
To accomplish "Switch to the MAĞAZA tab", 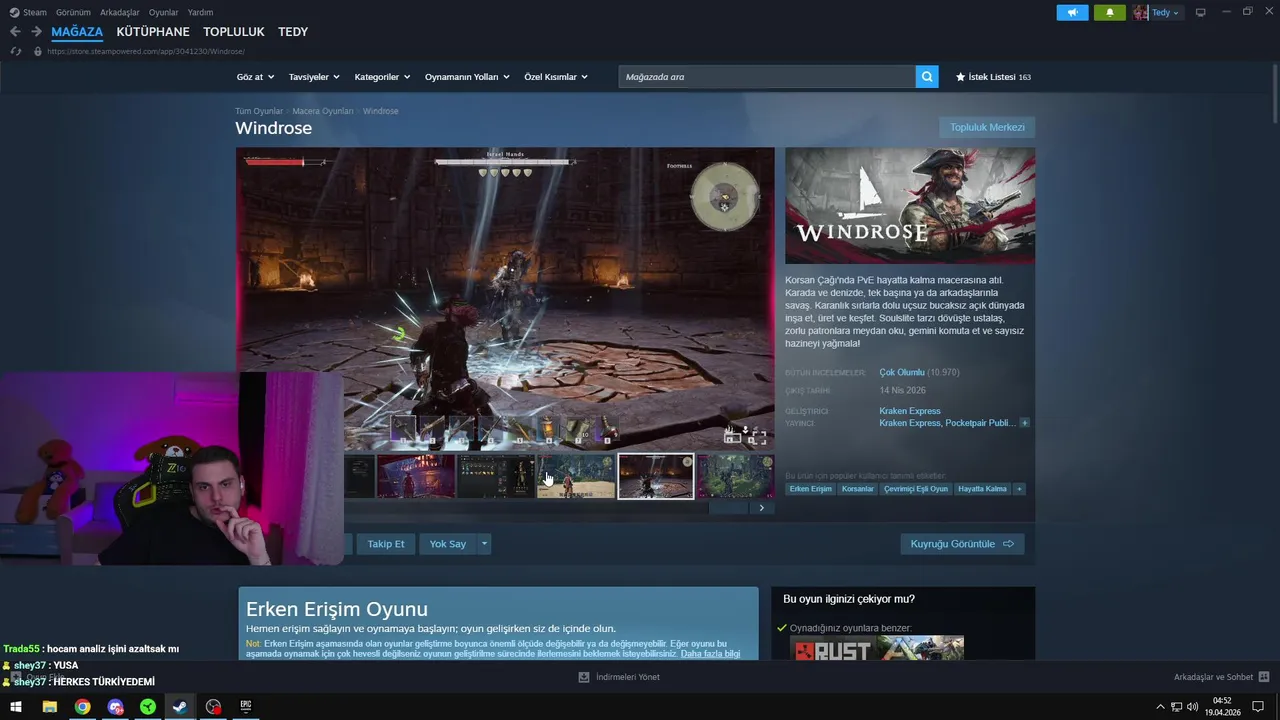I will (77, 32).
